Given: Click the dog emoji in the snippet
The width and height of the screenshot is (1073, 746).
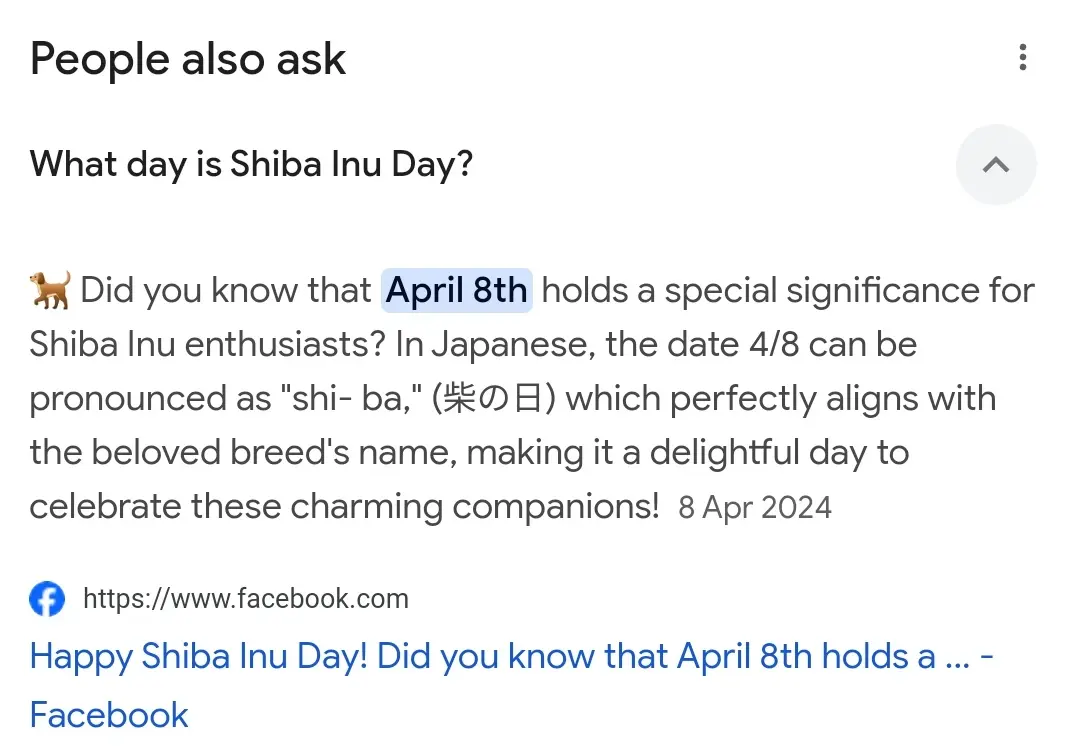Looking at the screenshot, I should 50,290.
